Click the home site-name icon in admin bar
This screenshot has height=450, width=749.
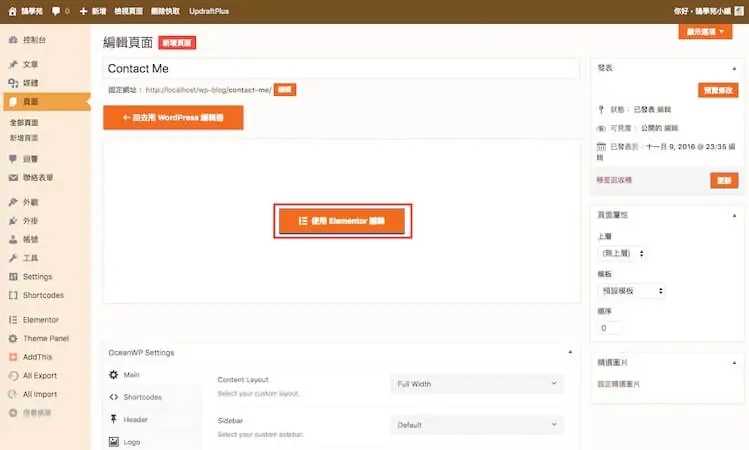(x=25, y=11)
